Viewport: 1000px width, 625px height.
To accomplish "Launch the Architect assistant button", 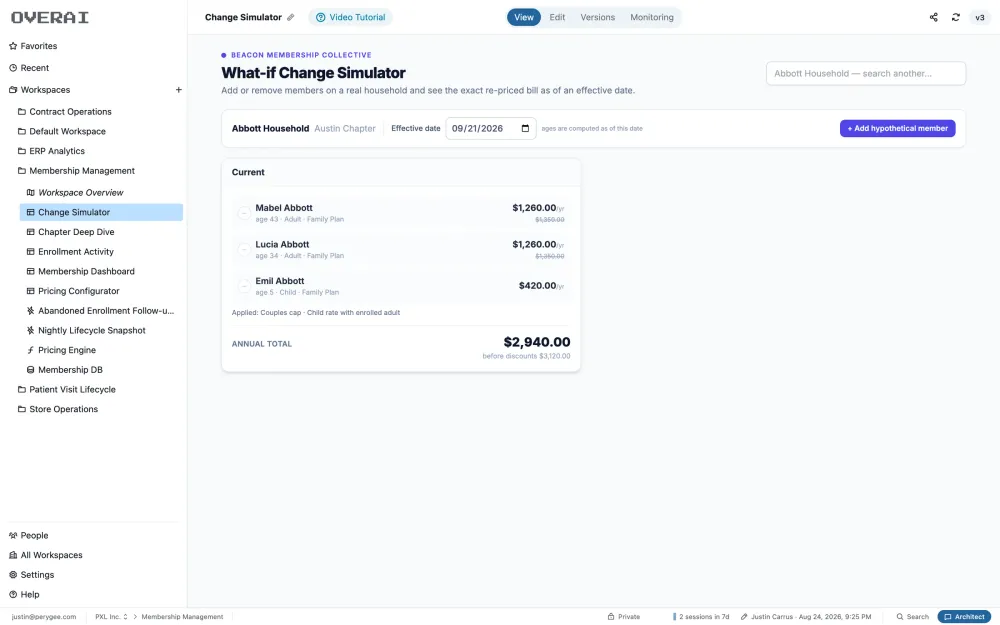I will (x=964, y=617).
